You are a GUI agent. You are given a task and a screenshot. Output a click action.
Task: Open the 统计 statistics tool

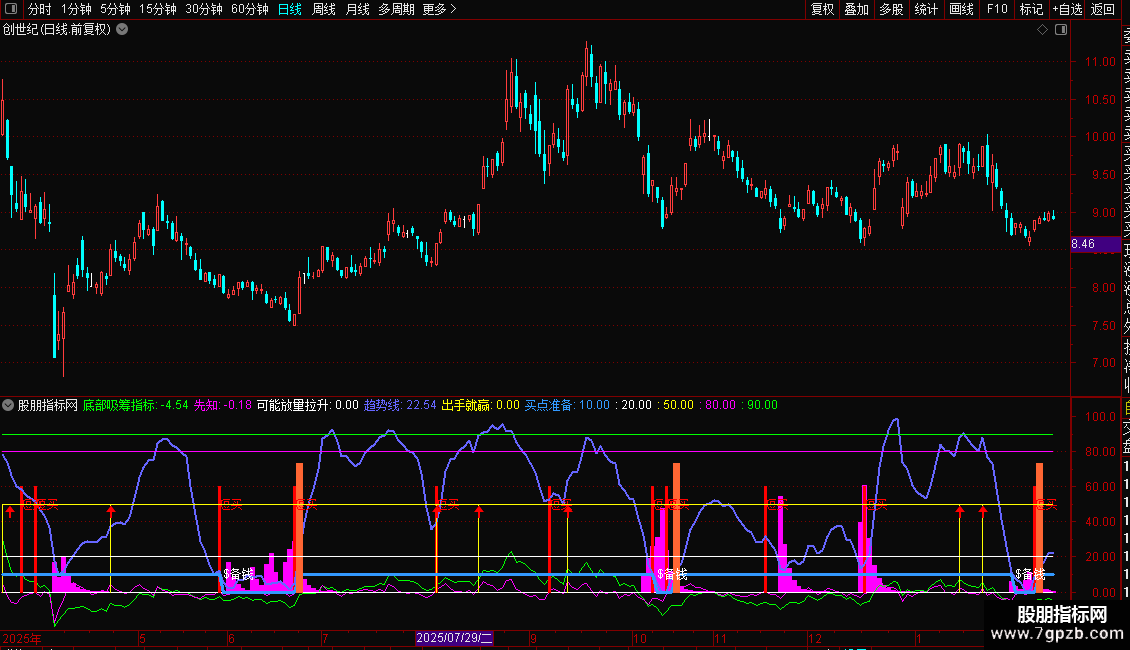pyautogui.click(x=926, y=9)
